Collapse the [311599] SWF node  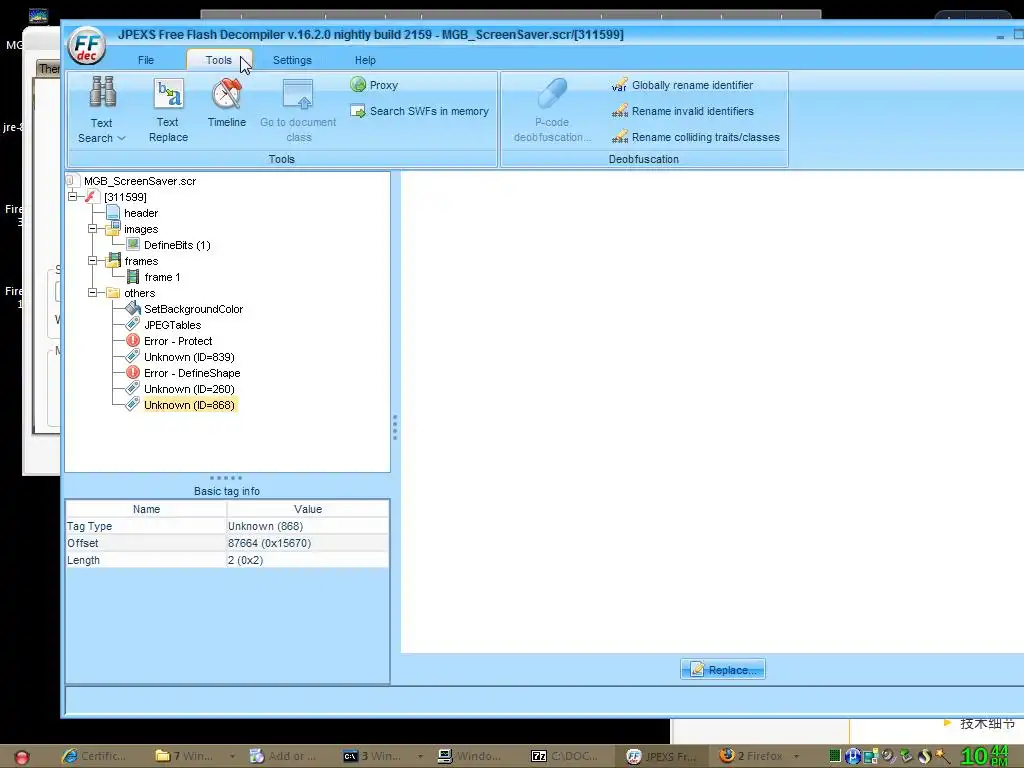pyautogui.click(x=72, y=197)
